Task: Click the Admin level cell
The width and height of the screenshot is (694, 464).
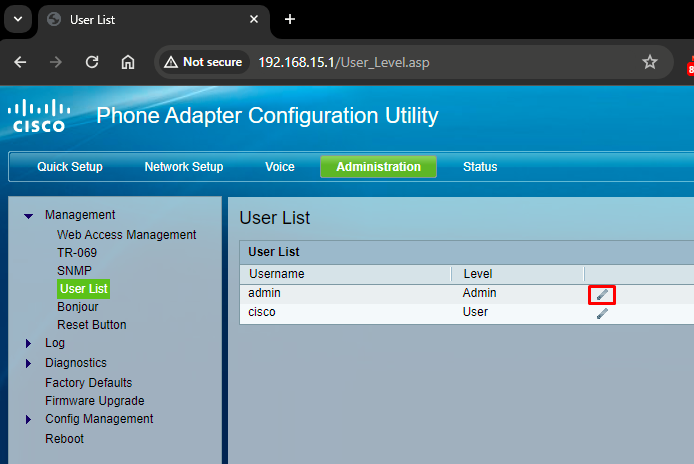Action: (479, 293)
